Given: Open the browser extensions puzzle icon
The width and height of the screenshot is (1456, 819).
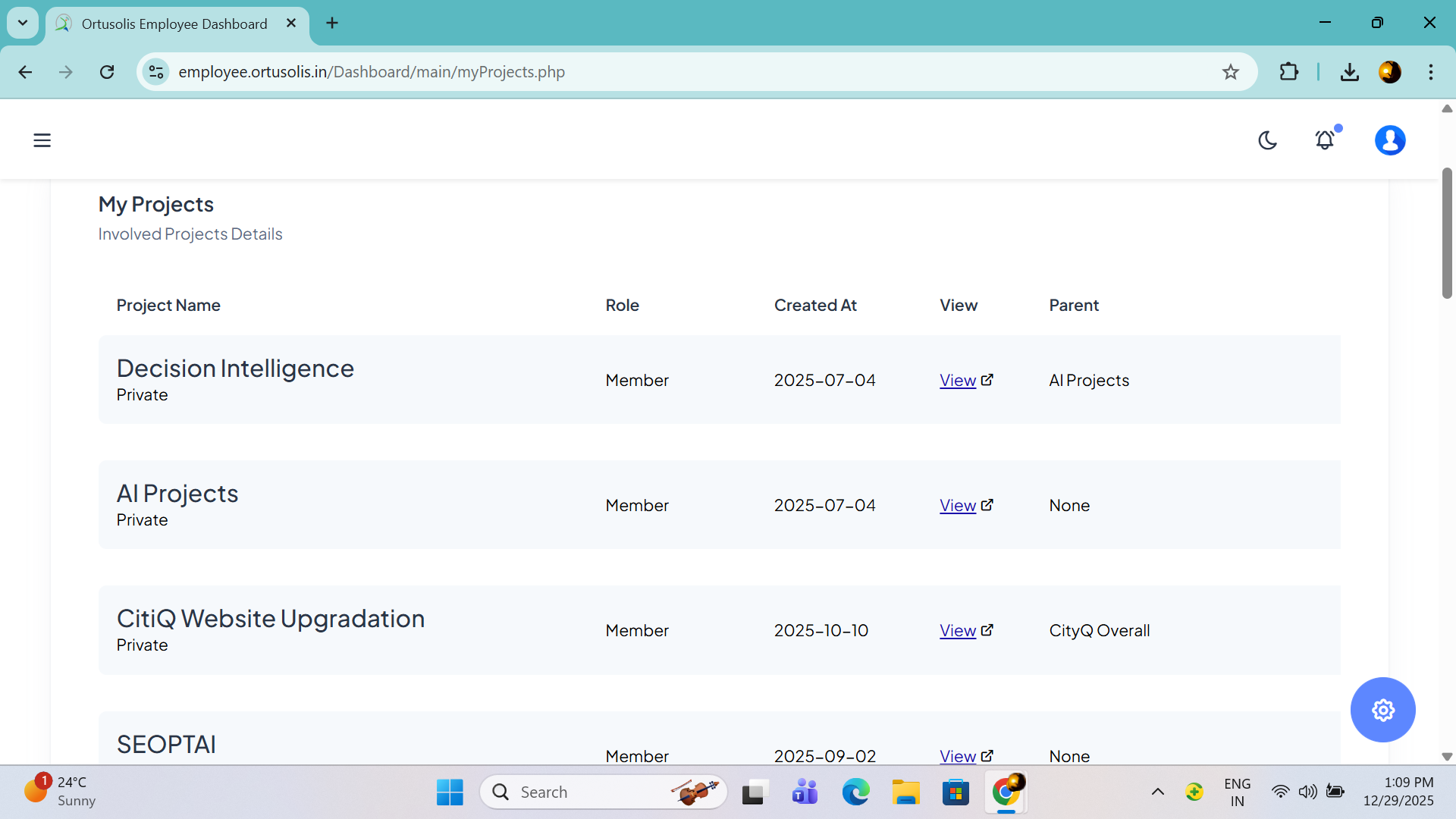Looking at the screenshot, I should pyautogui.click(x=1288, y=72).
